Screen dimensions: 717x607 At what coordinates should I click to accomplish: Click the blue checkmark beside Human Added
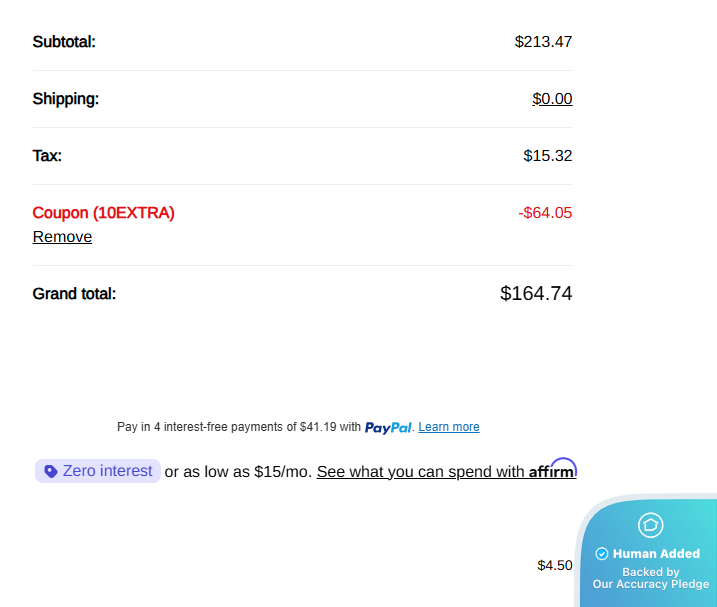click(x=601, y=554)
